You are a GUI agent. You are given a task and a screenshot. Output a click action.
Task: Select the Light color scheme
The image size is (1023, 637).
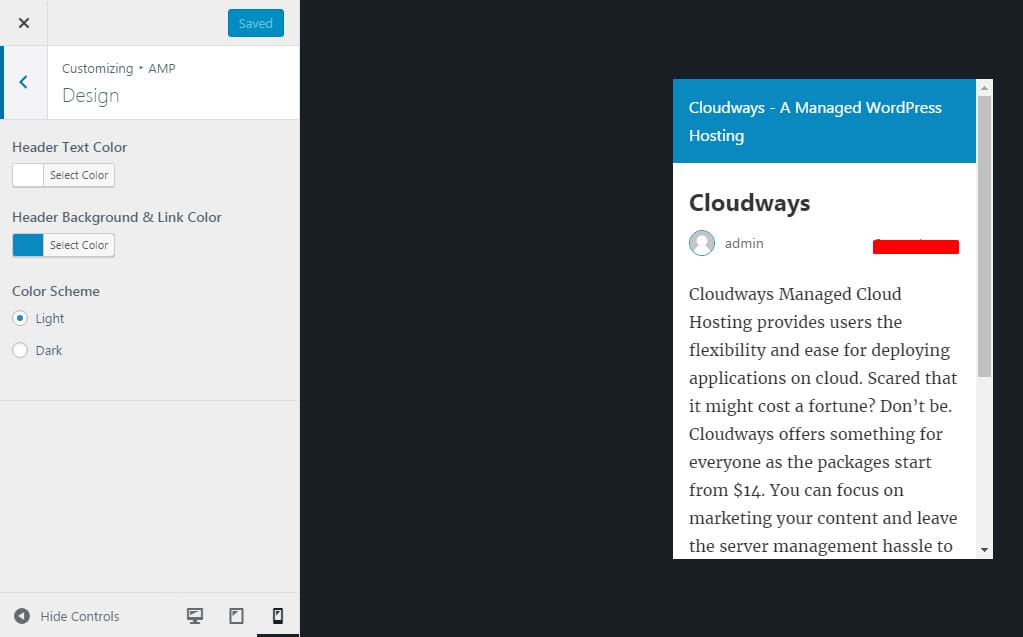pyautogui.click(x=20, y=318)
